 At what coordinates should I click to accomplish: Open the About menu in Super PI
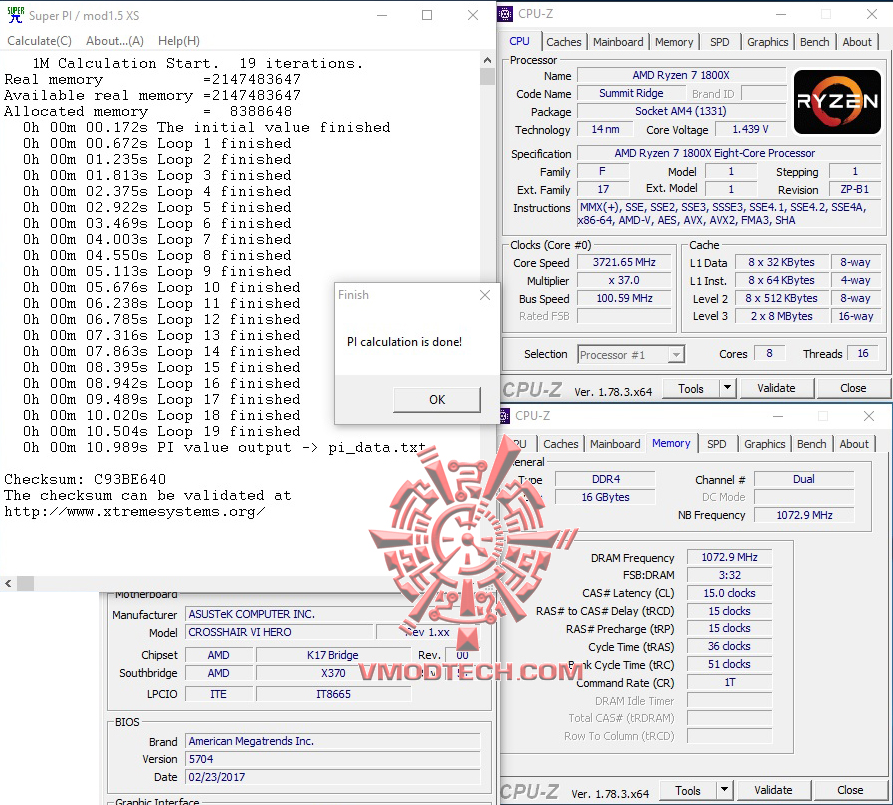(x=114, y=40)
